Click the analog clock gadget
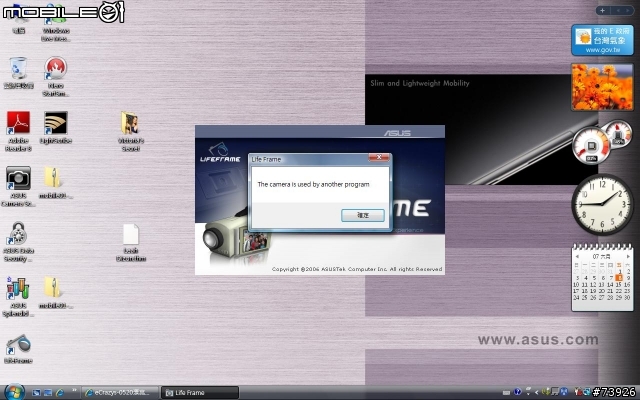The image size is (640, 400). pyautogui.click(x=602, y=204)
